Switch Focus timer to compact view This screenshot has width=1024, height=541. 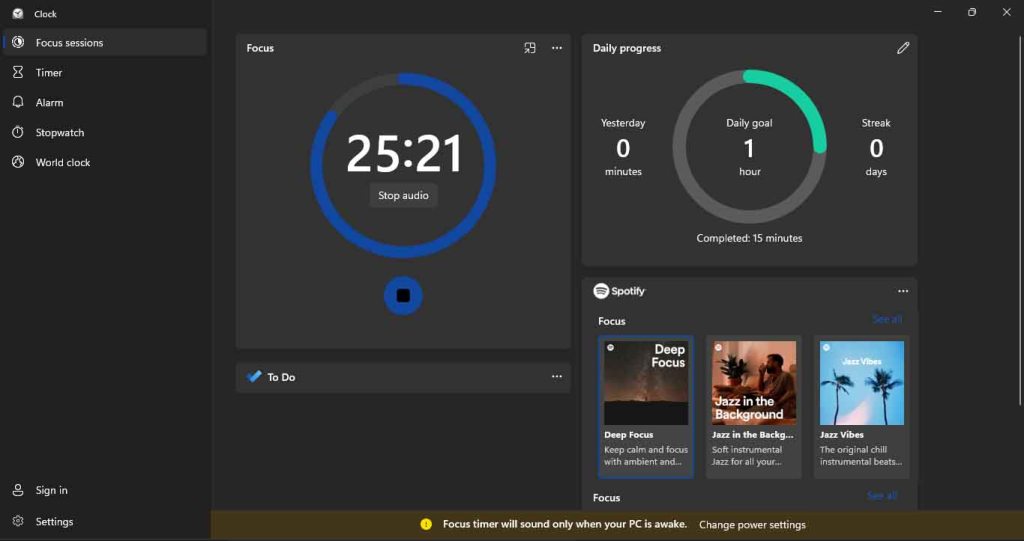[530, 48]
